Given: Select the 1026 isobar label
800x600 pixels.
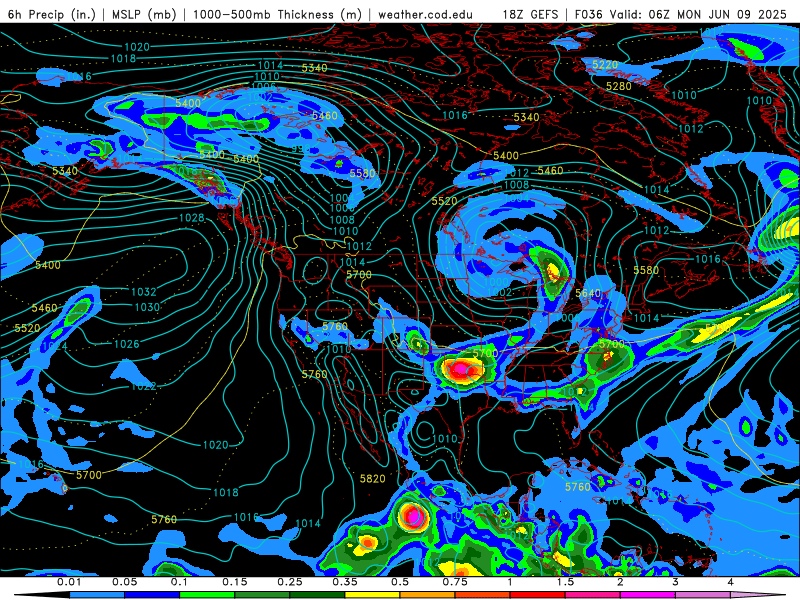Looking at the screenshot, I should [127, 344].
